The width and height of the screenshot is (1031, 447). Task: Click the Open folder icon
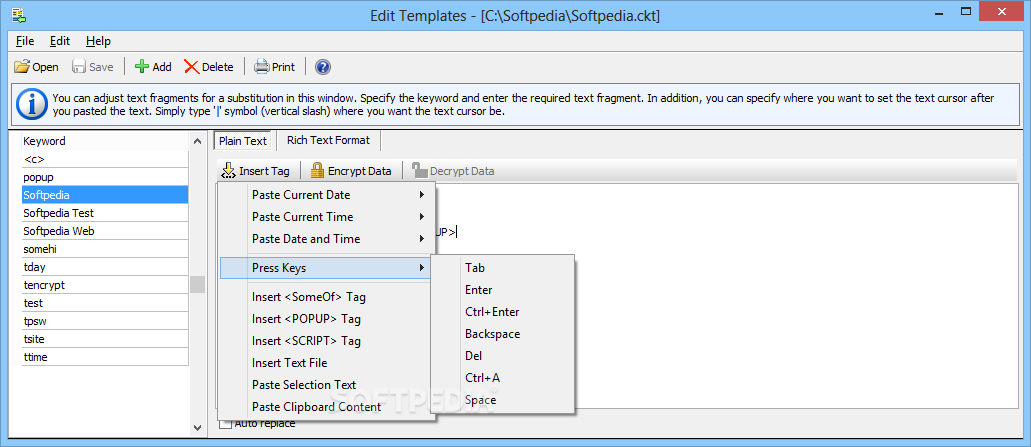point(21,67)
